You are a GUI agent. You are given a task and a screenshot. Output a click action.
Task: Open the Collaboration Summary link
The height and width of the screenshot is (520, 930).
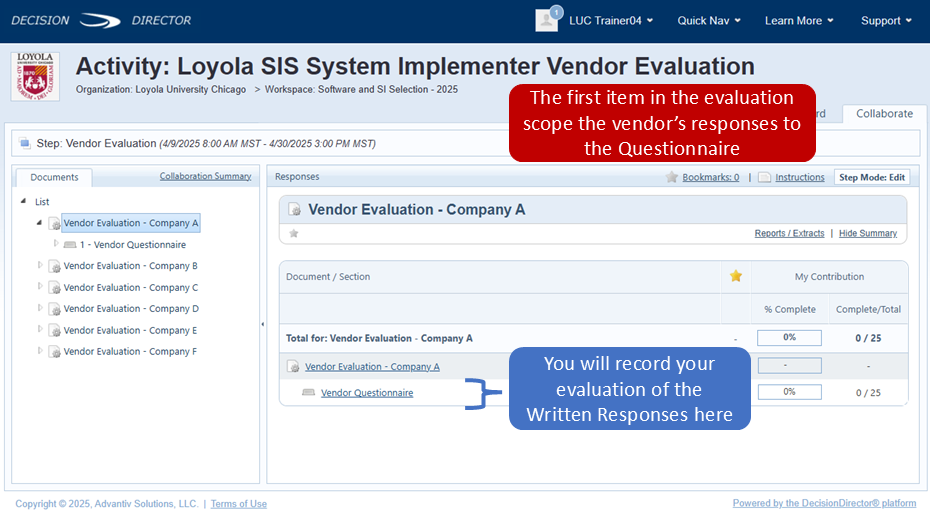pyautogui.click(x=205, y=176)
